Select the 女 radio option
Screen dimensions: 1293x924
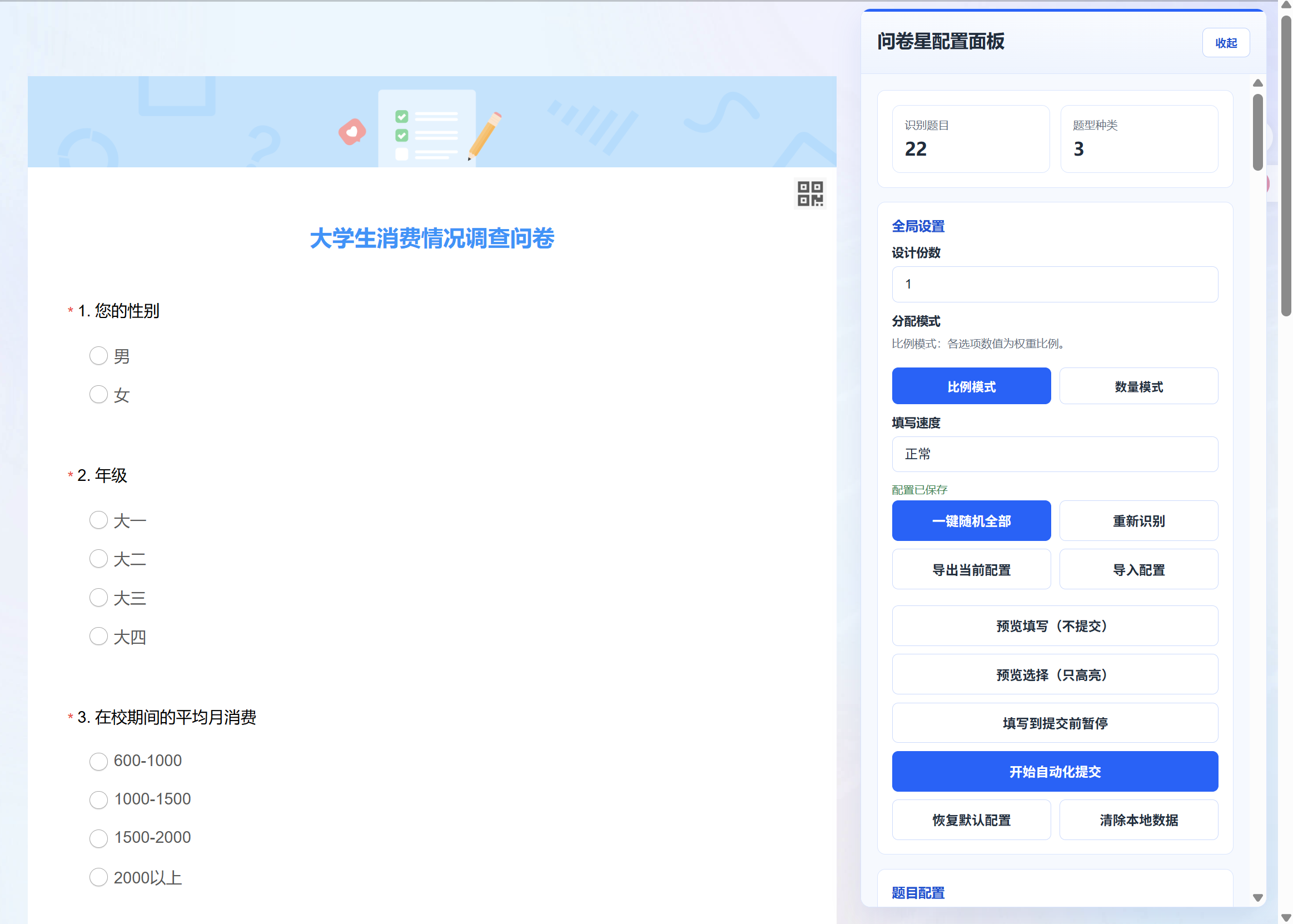pos(98,394)
